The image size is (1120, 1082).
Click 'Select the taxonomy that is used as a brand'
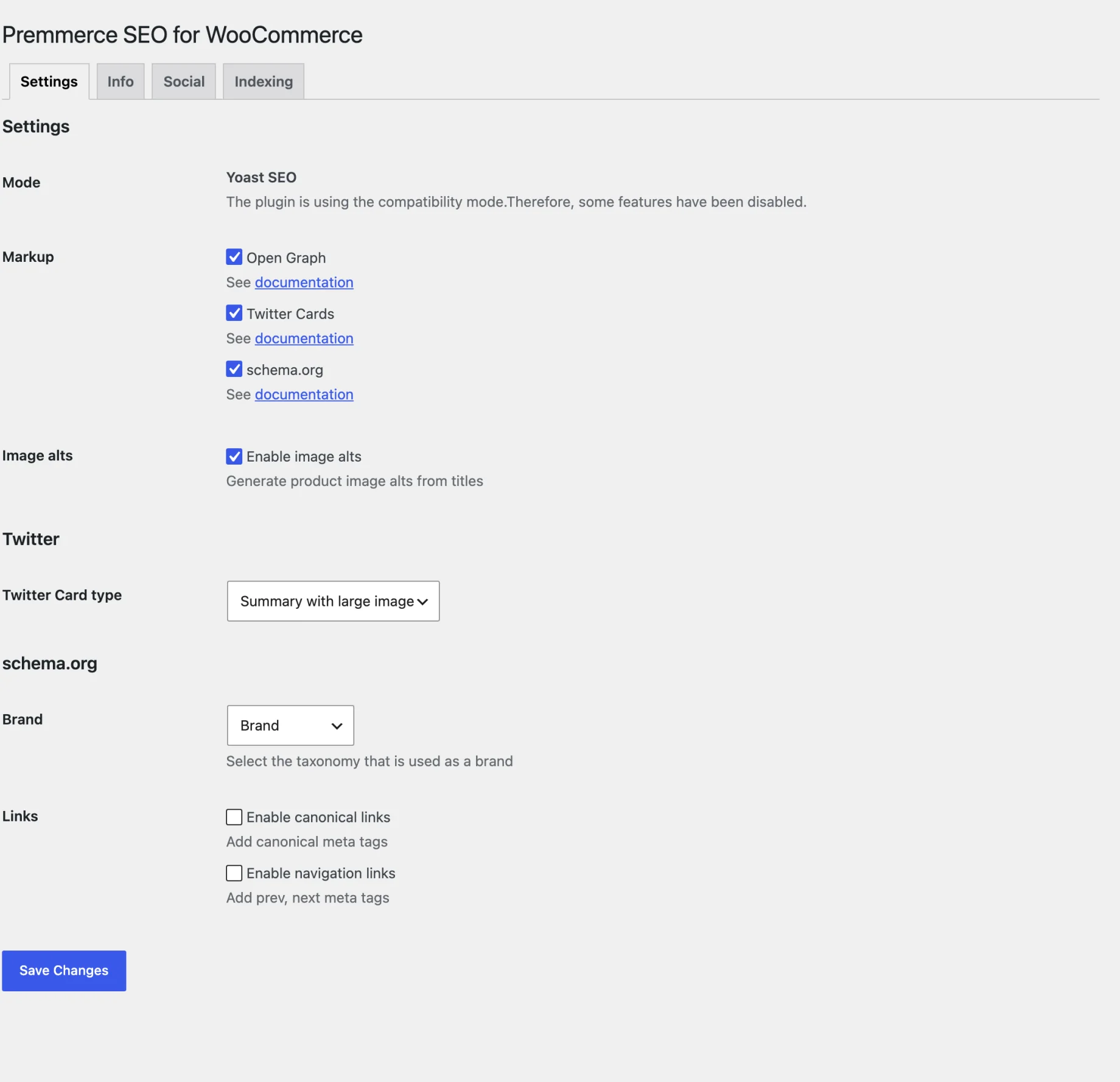pos(369,761)
